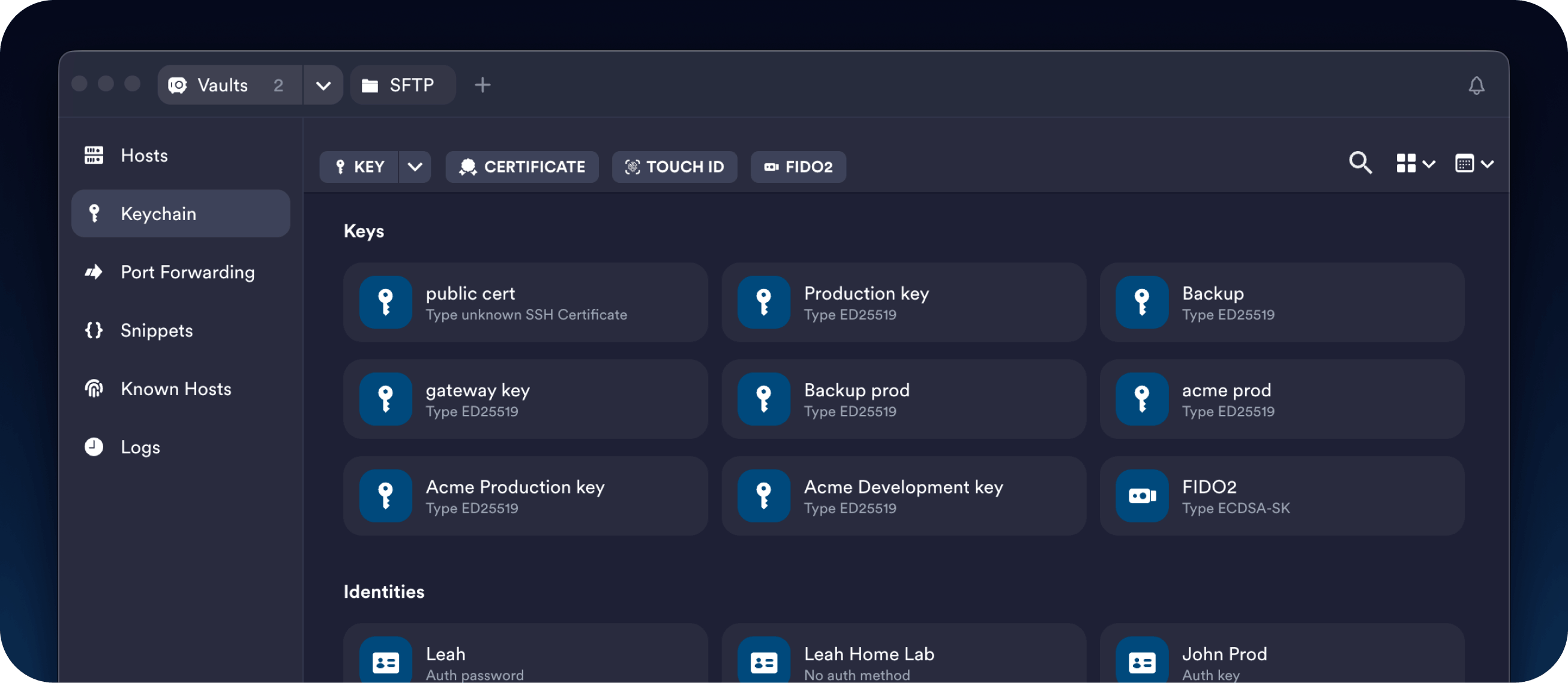Screen dimensions: 1568x683
Task: Add a new tab with the plus button
Action: 482,85
